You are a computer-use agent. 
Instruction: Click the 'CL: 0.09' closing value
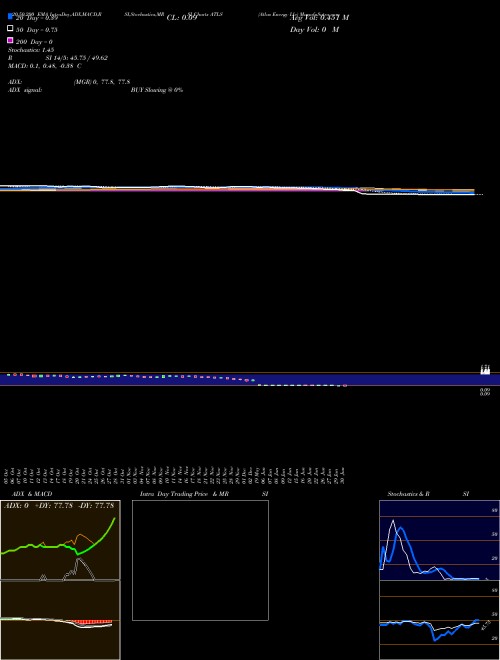click(x=182, y=18)
